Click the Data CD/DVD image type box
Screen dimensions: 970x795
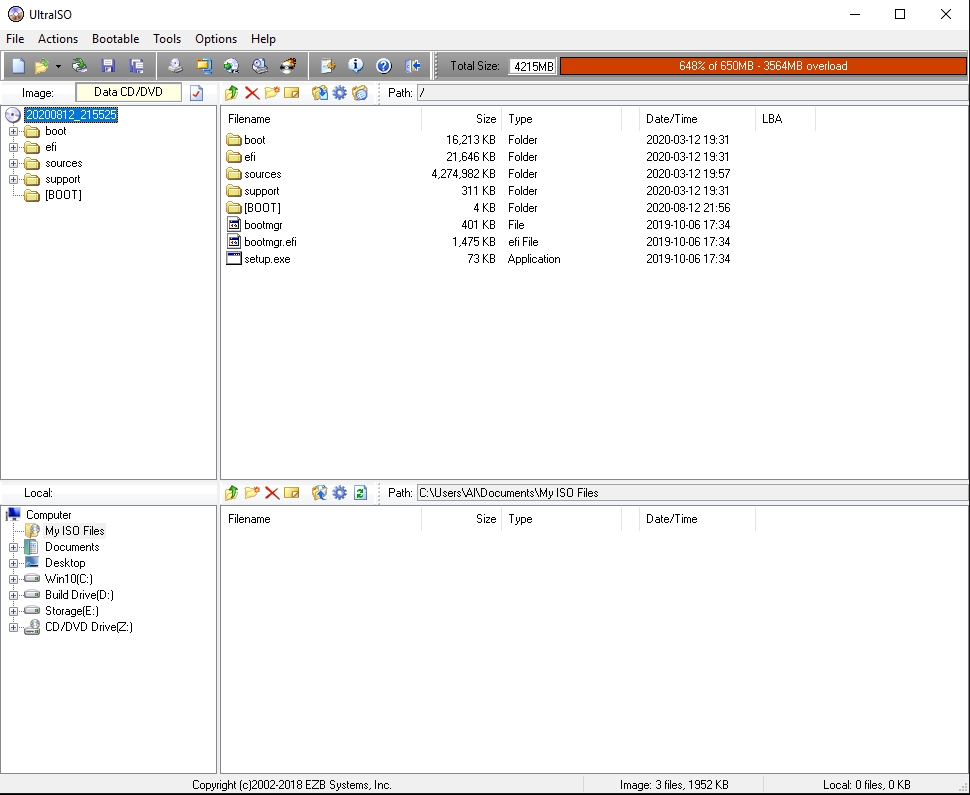click(129, 92)
